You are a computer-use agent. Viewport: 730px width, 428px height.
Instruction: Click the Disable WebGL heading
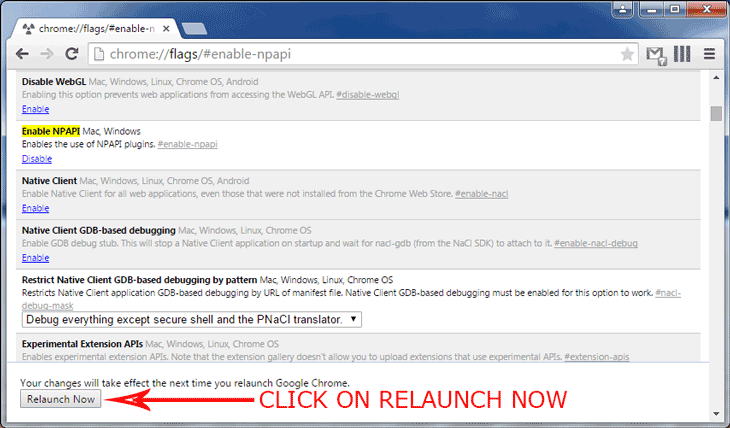pos(54,82)
